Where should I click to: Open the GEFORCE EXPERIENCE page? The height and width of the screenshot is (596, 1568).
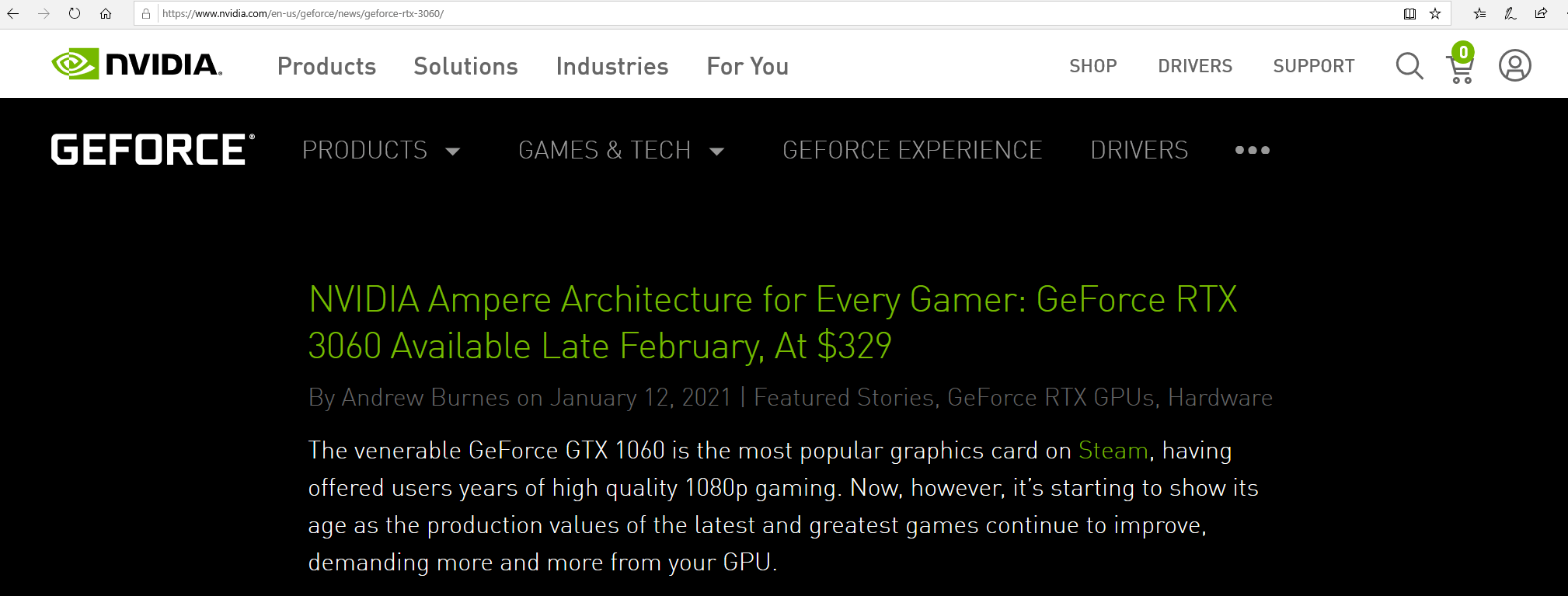912,150
